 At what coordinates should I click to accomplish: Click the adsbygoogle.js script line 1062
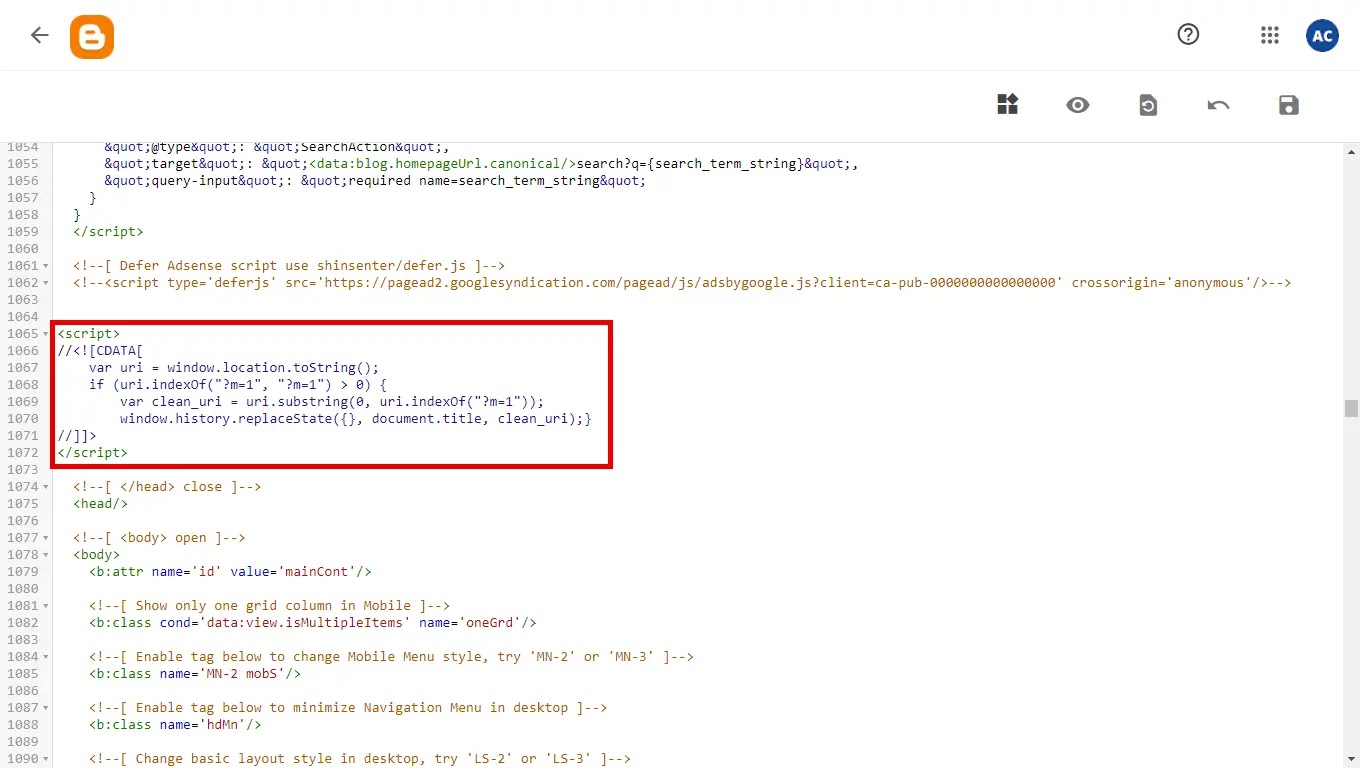pos(682,282)
